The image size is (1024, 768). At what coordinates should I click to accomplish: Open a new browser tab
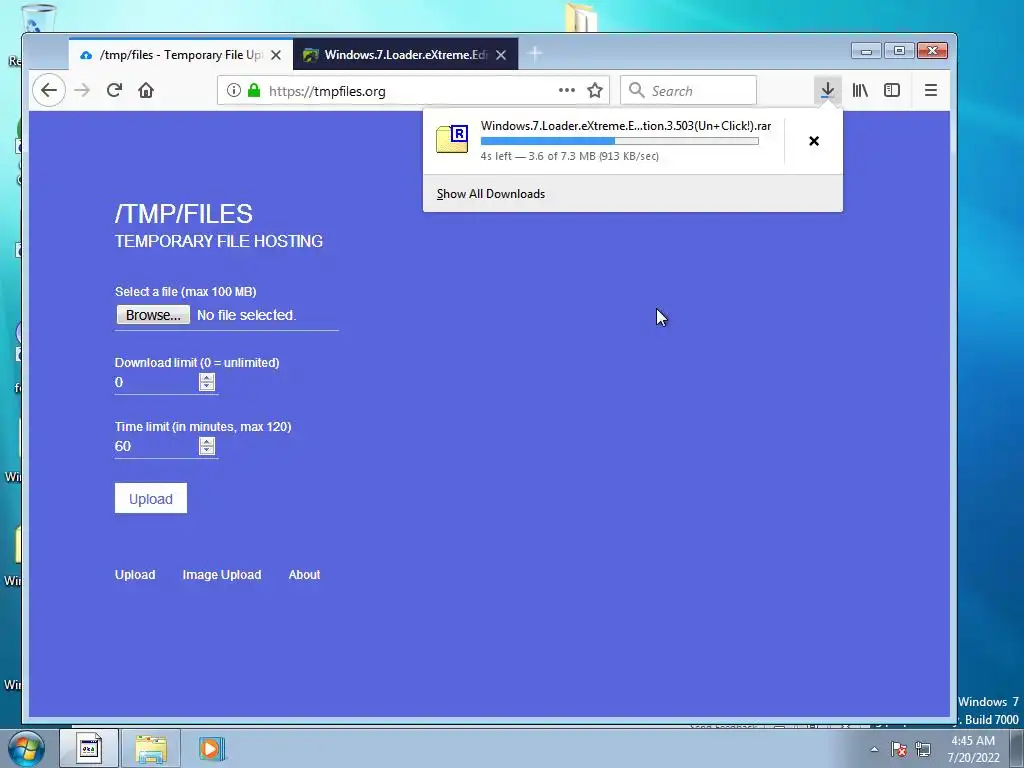click(535, 54)
